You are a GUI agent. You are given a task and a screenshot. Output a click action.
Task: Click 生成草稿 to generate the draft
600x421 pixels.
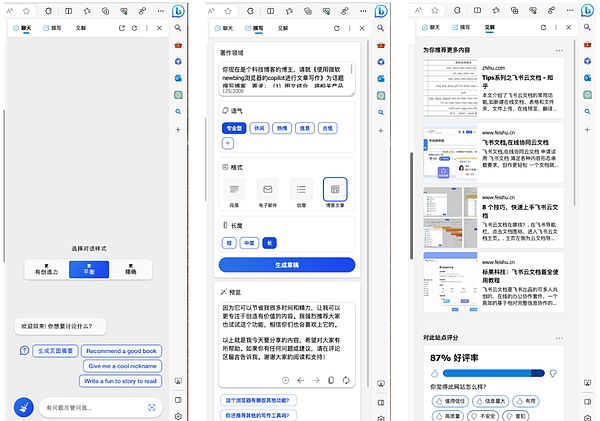(286, 265)
